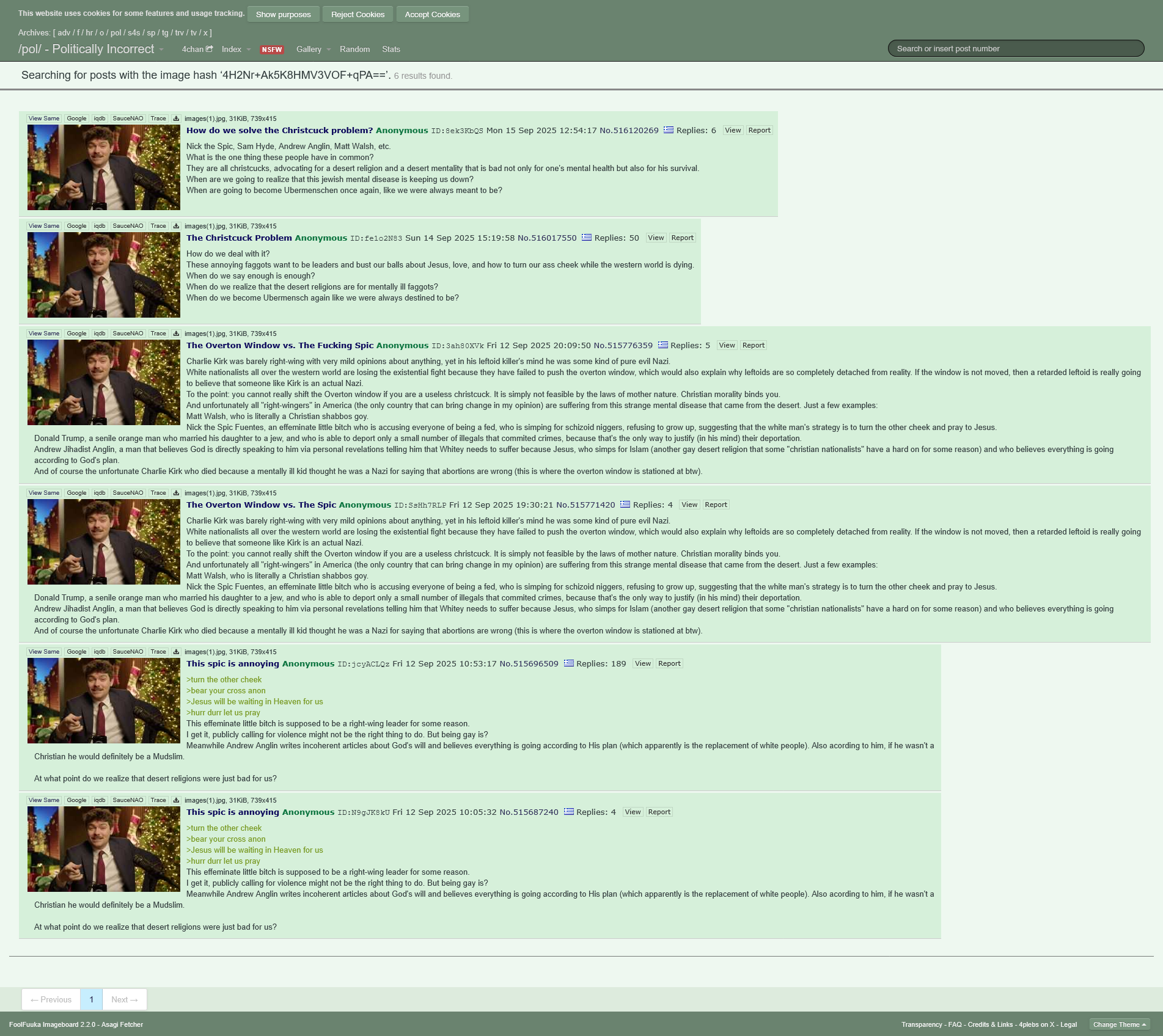Download image for post No.515687240
Viewport: 1163px width, 1036px height.
[x=176, y=800]
